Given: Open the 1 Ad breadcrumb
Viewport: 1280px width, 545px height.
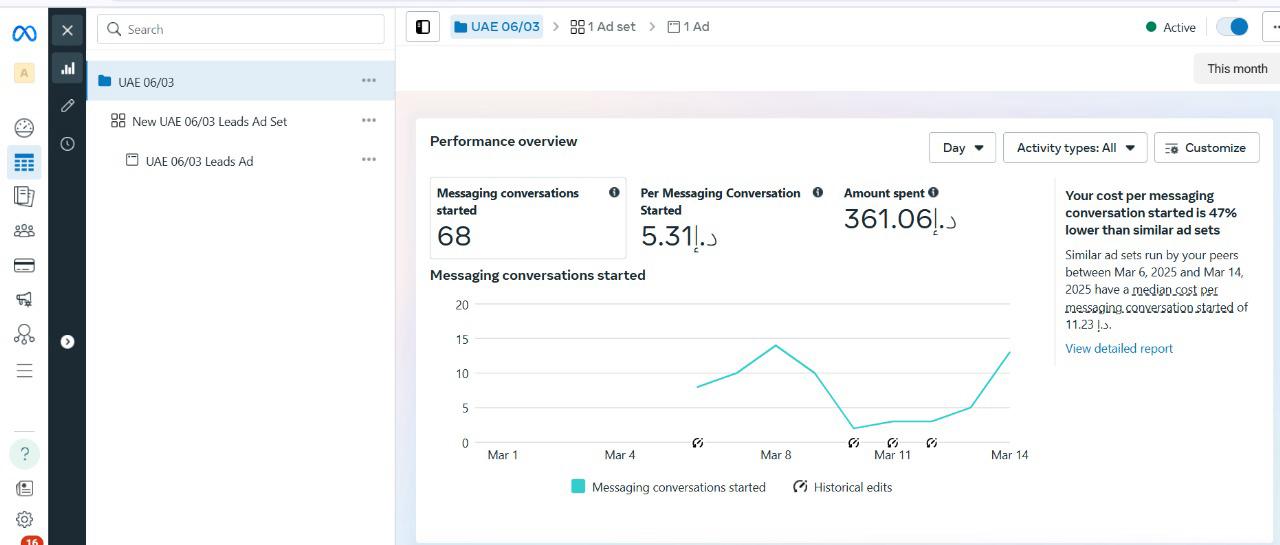Looking at the screenshot, I should [x=689, y=27].
